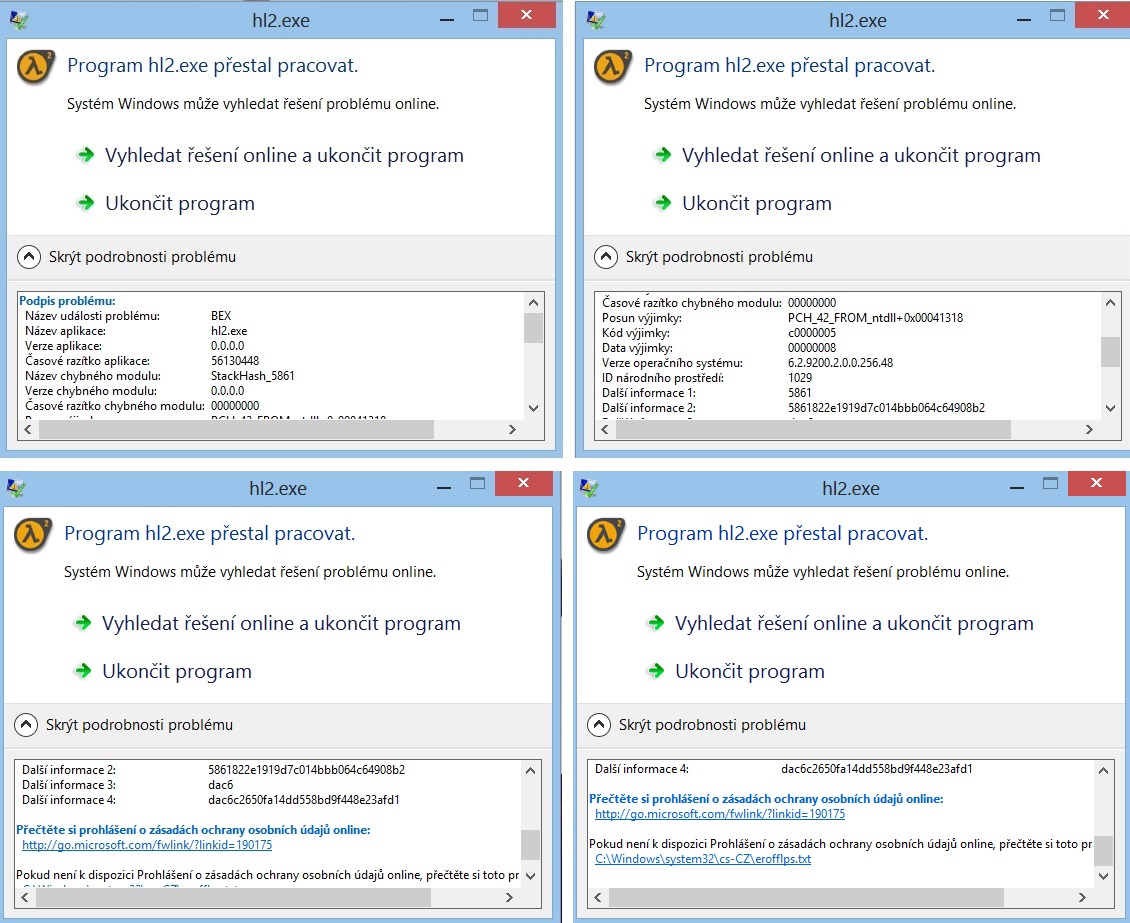
Task: Choose Vyhledat řešení online in top-left dialog
Action: tap(284, 156)
